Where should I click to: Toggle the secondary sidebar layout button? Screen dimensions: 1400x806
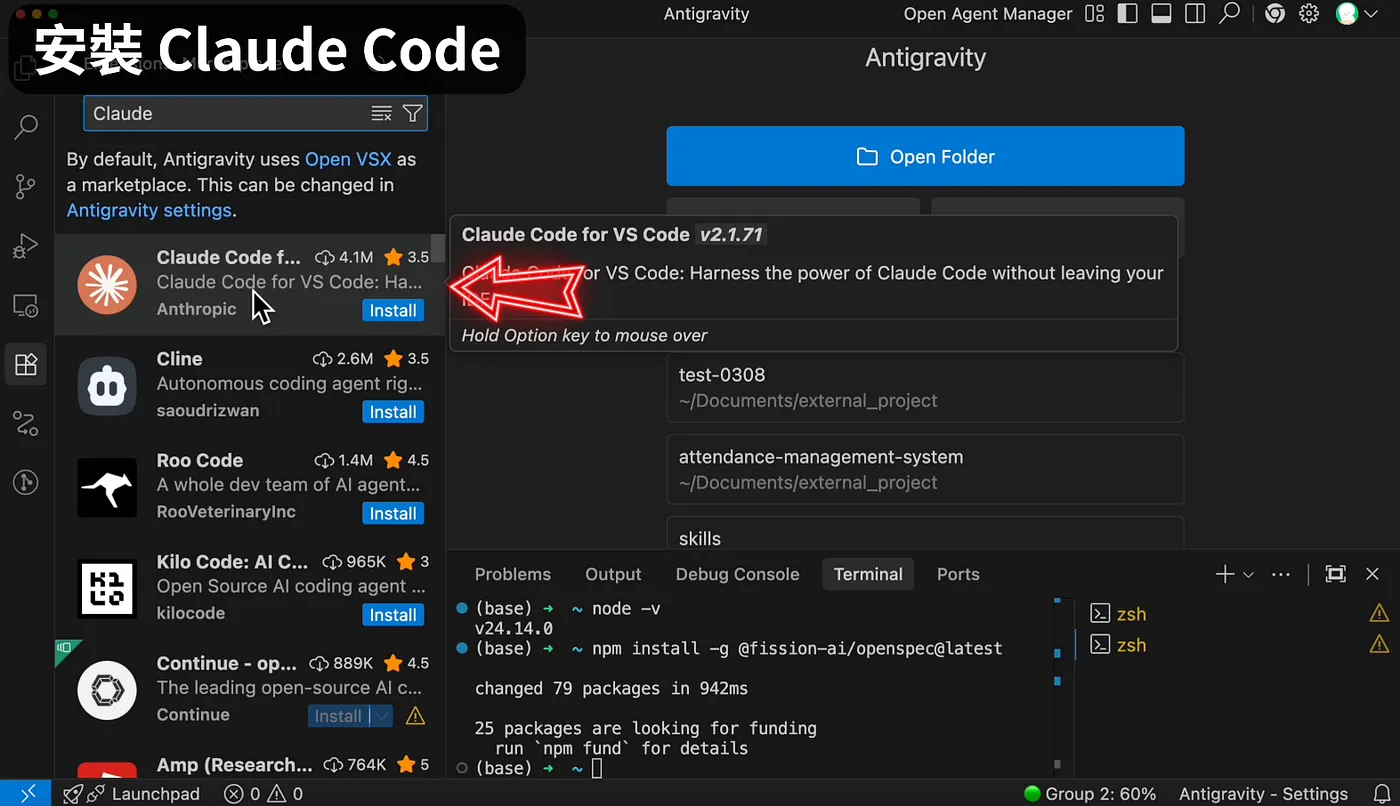click(1194, 13)
